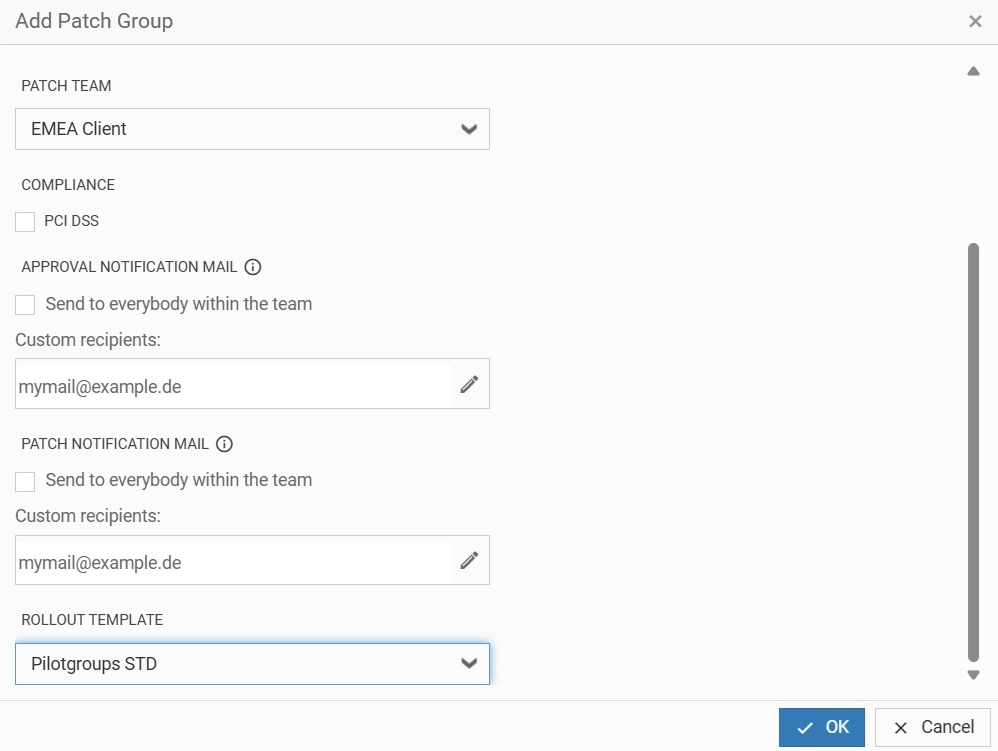
Task: Click patch notification custom recipients field
Action: (x=234, y=561)
